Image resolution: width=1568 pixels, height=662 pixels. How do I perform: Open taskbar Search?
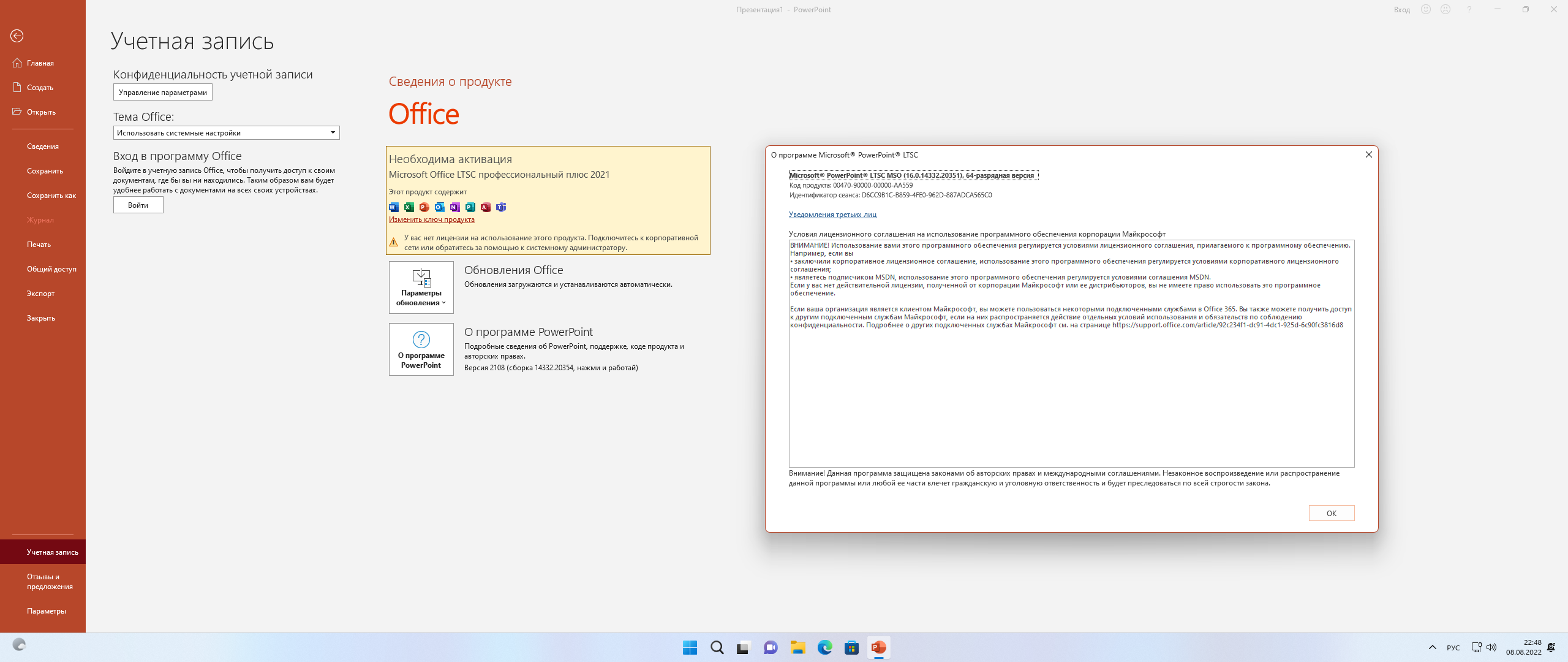(717, 647)
